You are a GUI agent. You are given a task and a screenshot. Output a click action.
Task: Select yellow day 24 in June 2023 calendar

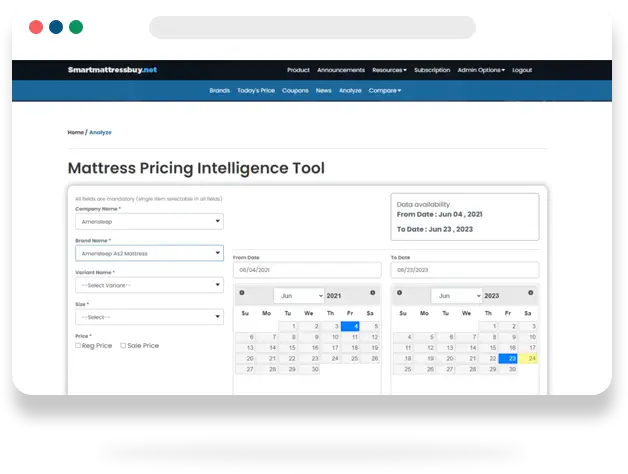pyautogui.click(x=528, y=358)
